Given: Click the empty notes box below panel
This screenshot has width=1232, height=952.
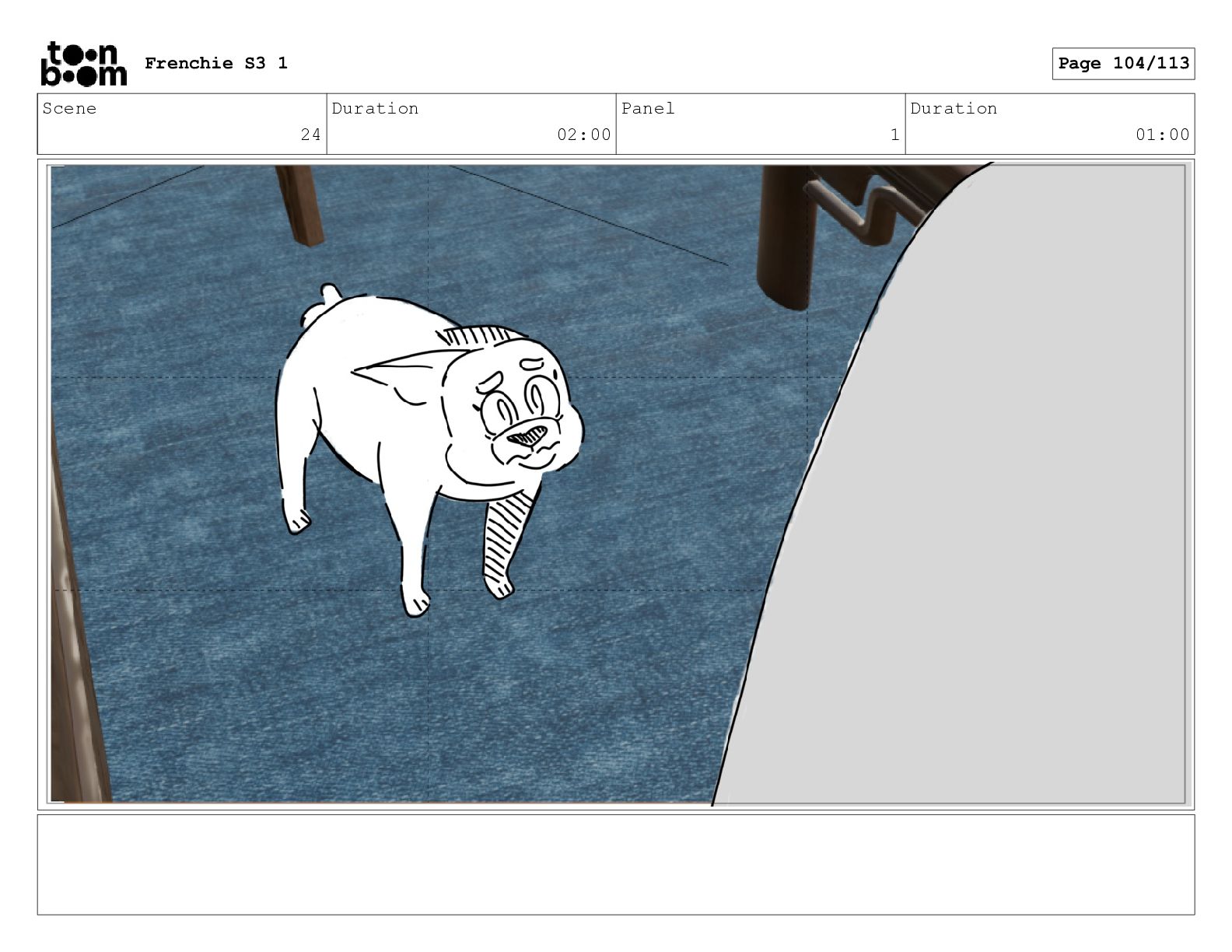Looking at the screenshot, I should pyautogui.click(x=616, y=864).
